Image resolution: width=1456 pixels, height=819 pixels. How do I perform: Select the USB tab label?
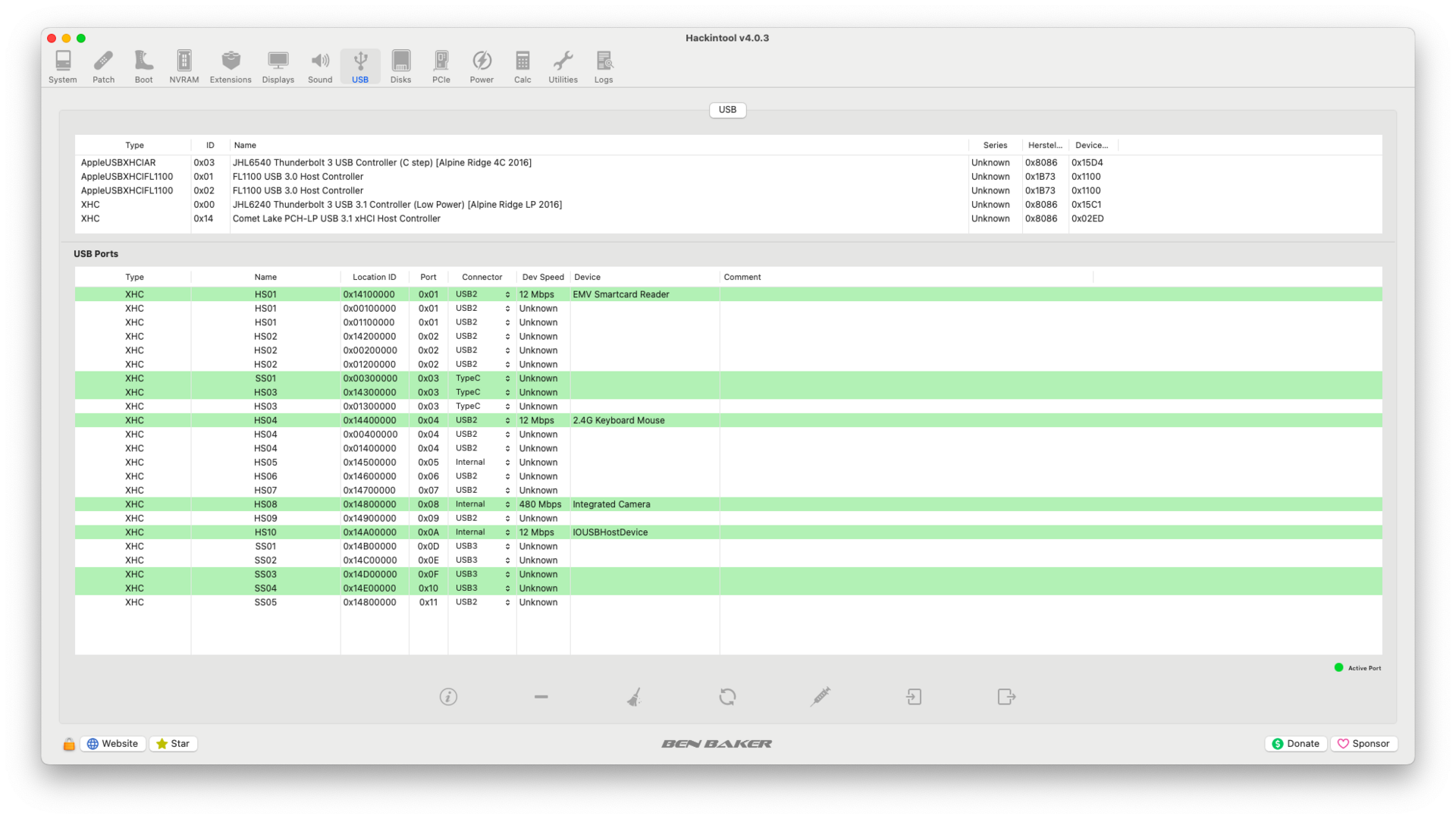tap(727, 110)
